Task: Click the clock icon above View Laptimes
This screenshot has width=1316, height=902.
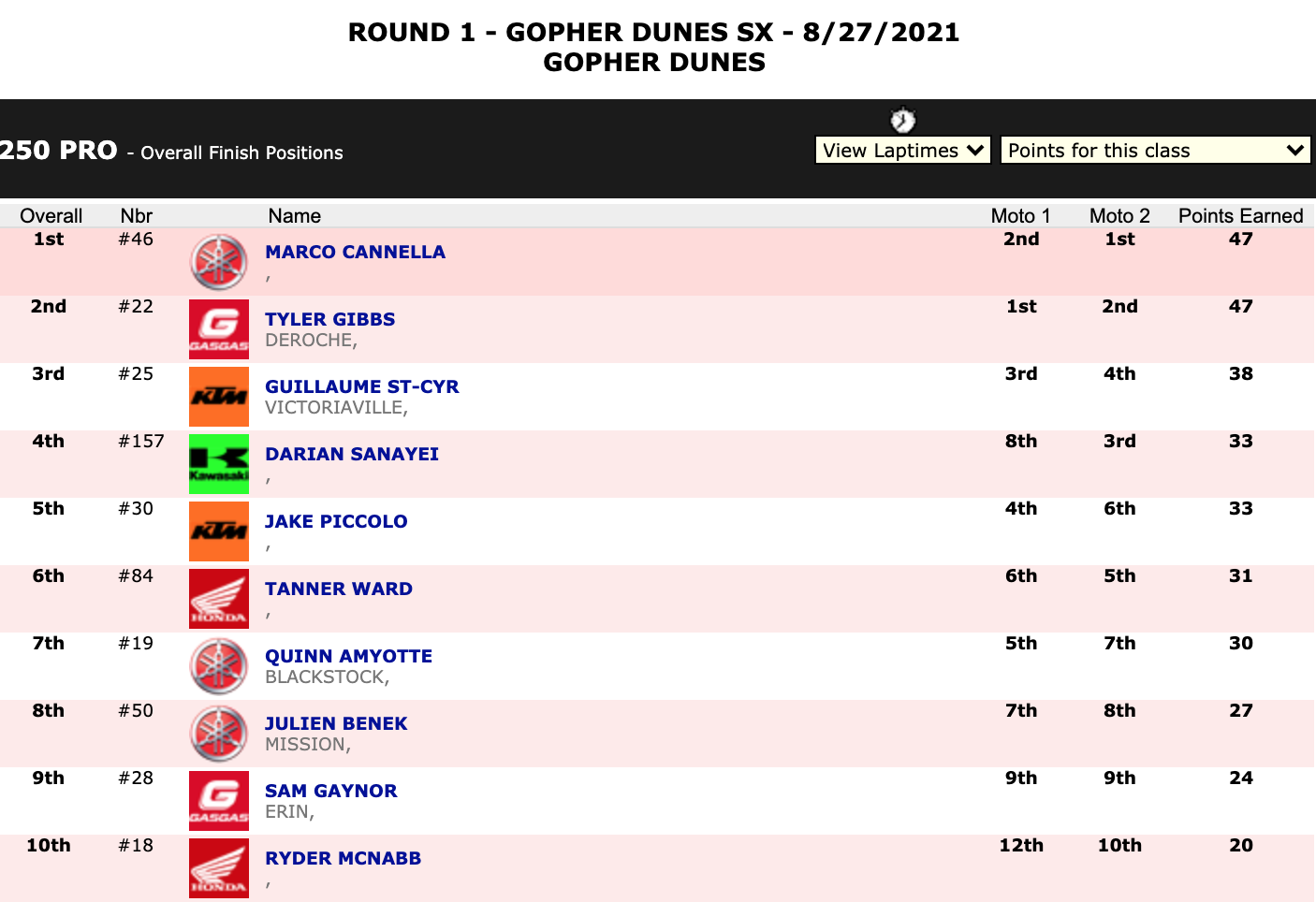Action: pos(902,121)
